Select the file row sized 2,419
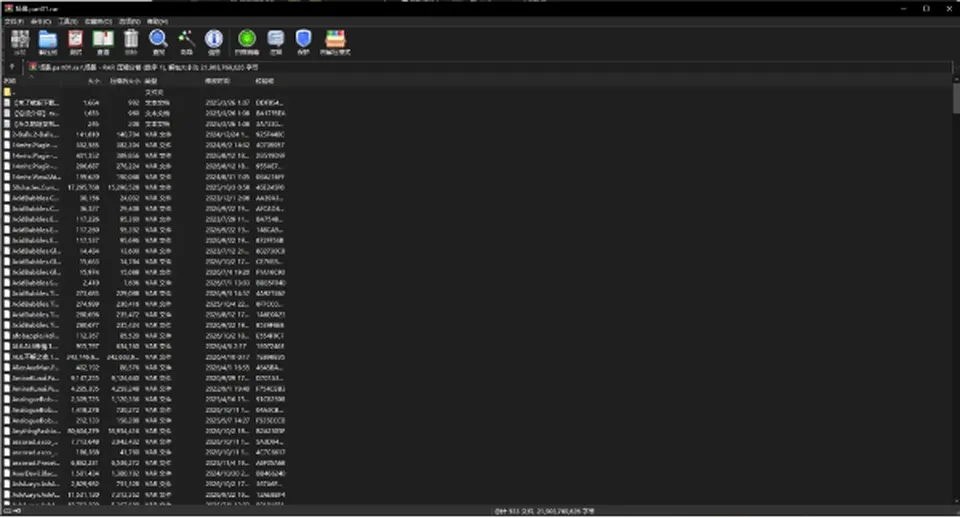 pos(144,283)
